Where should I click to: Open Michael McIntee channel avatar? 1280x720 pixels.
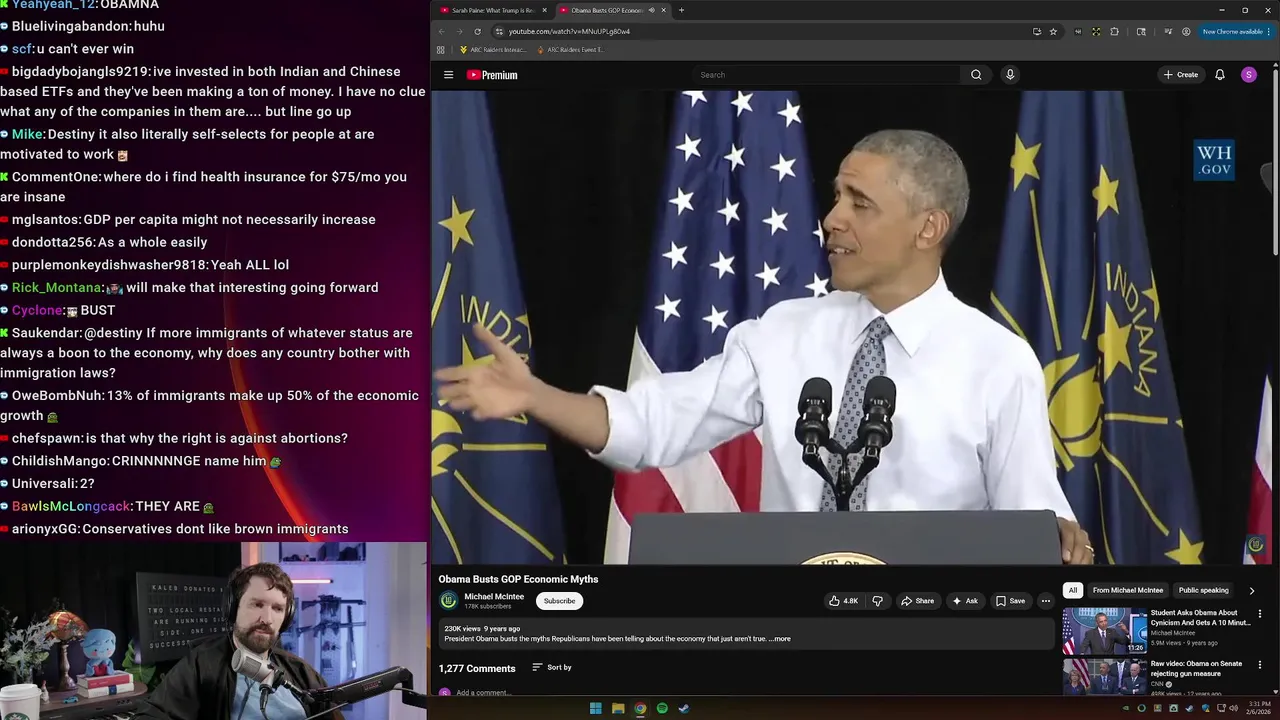click(x=448, y=600)
